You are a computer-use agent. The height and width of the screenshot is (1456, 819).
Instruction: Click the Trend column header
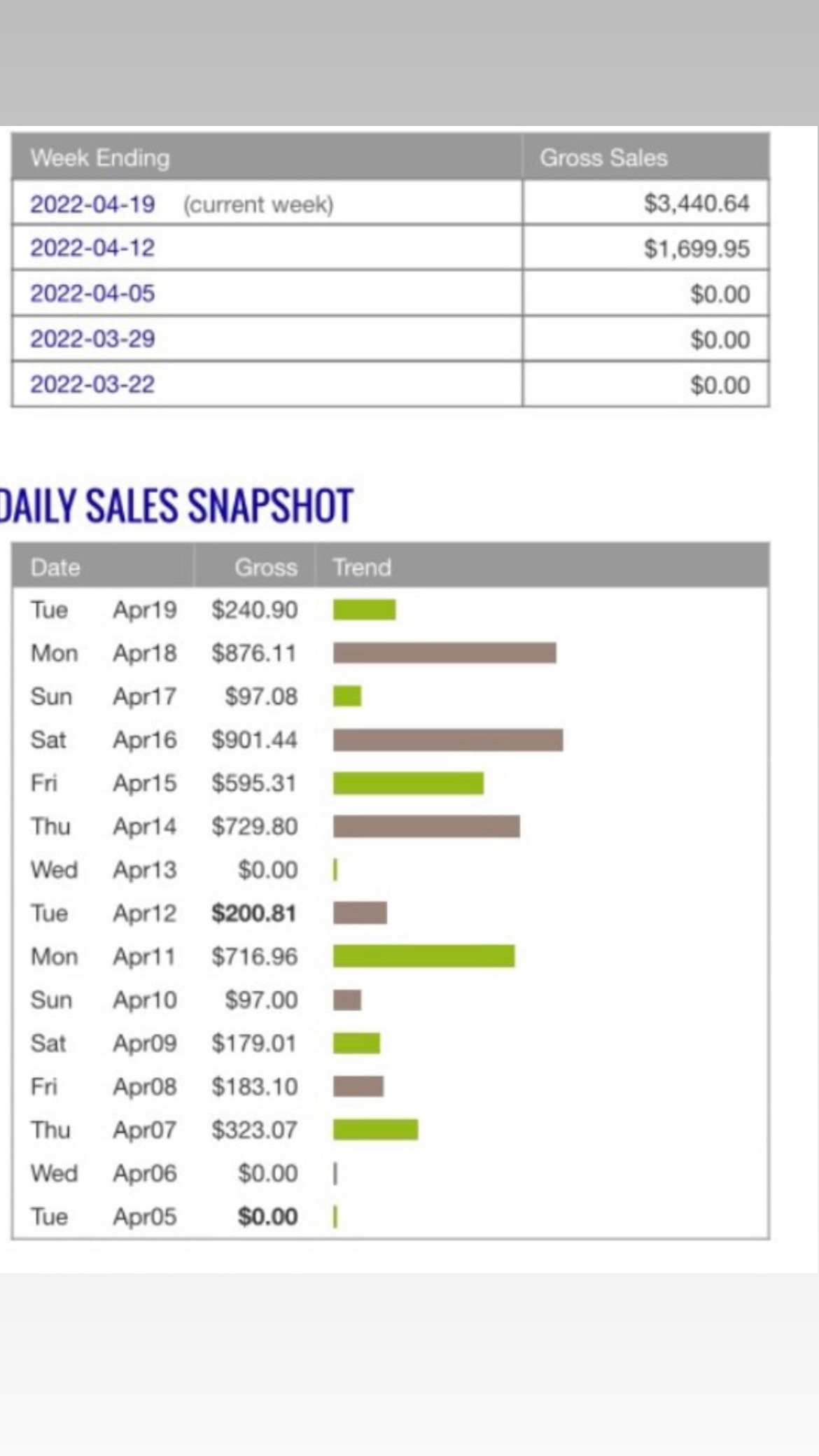point(362,567)
